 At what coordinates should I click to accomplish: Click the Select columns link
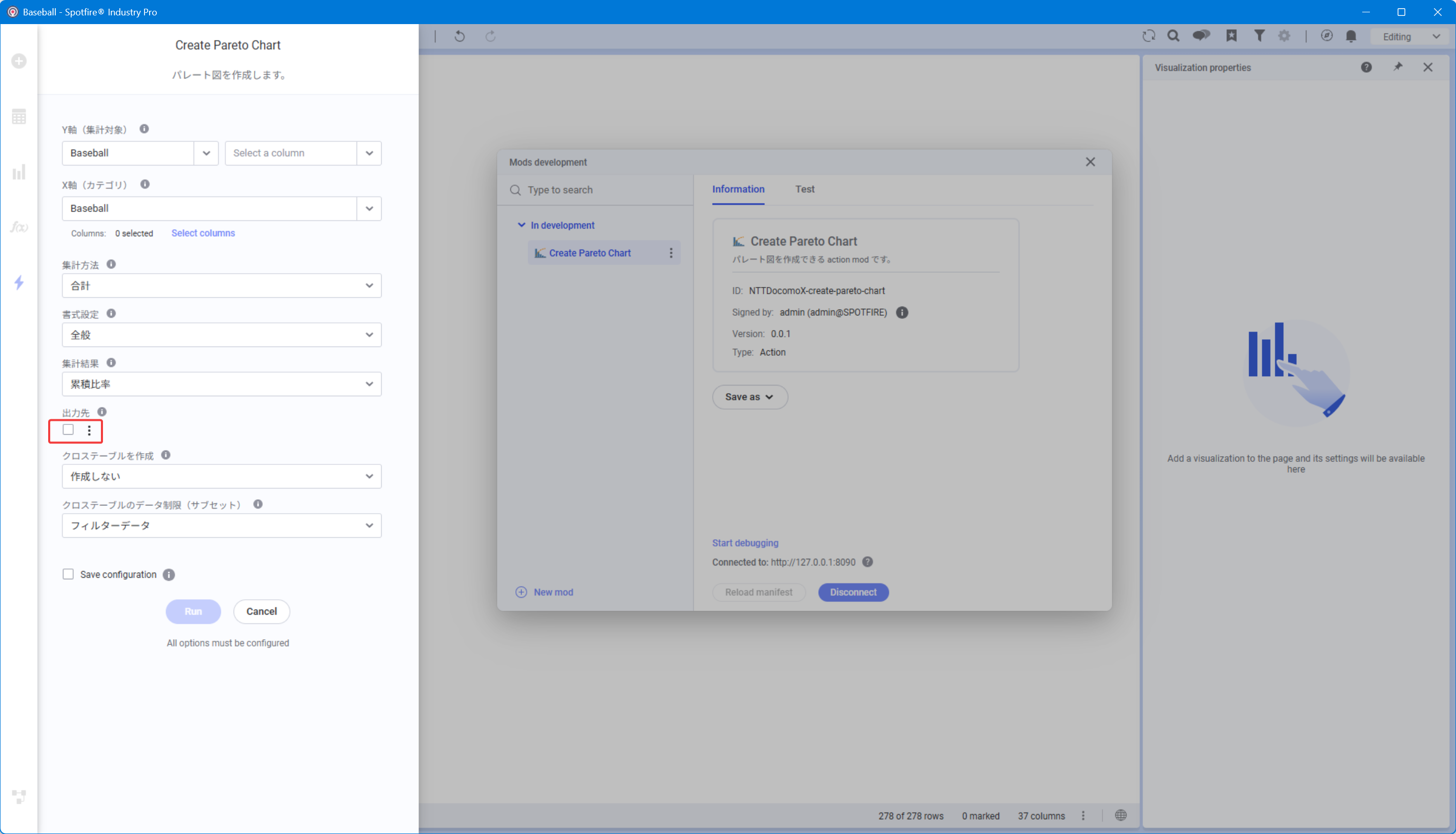[203, 233]
